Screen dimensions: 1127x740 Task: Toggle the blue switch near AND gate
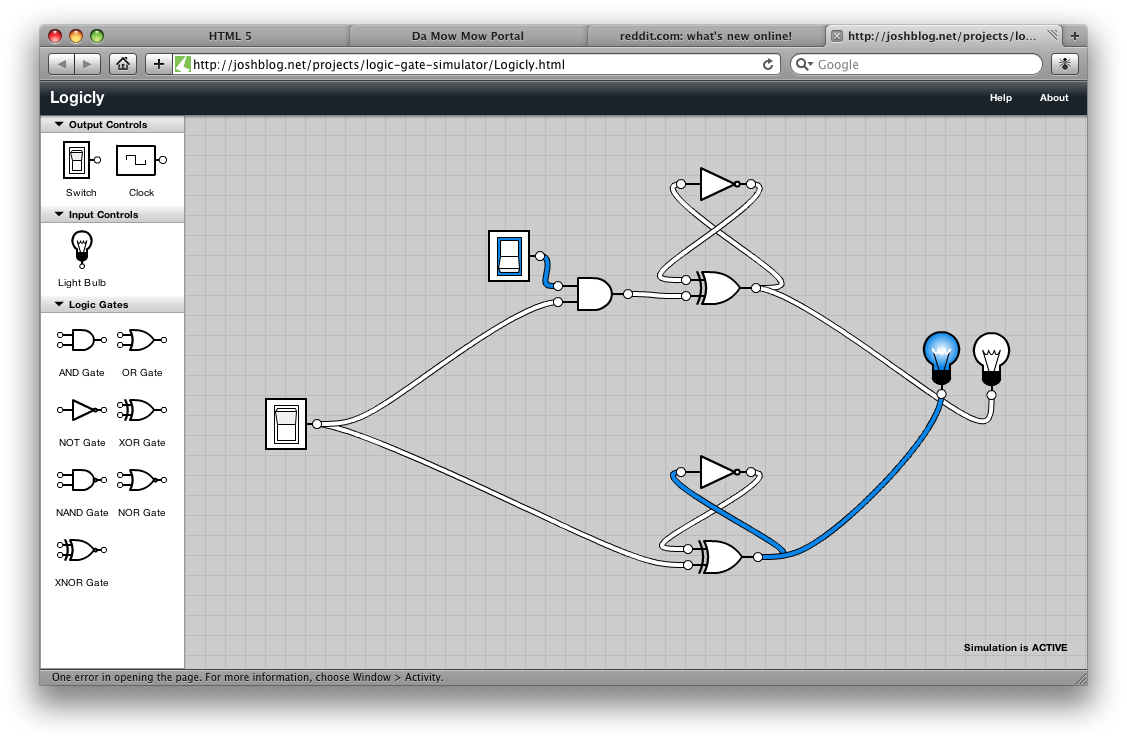click(509, 256)
